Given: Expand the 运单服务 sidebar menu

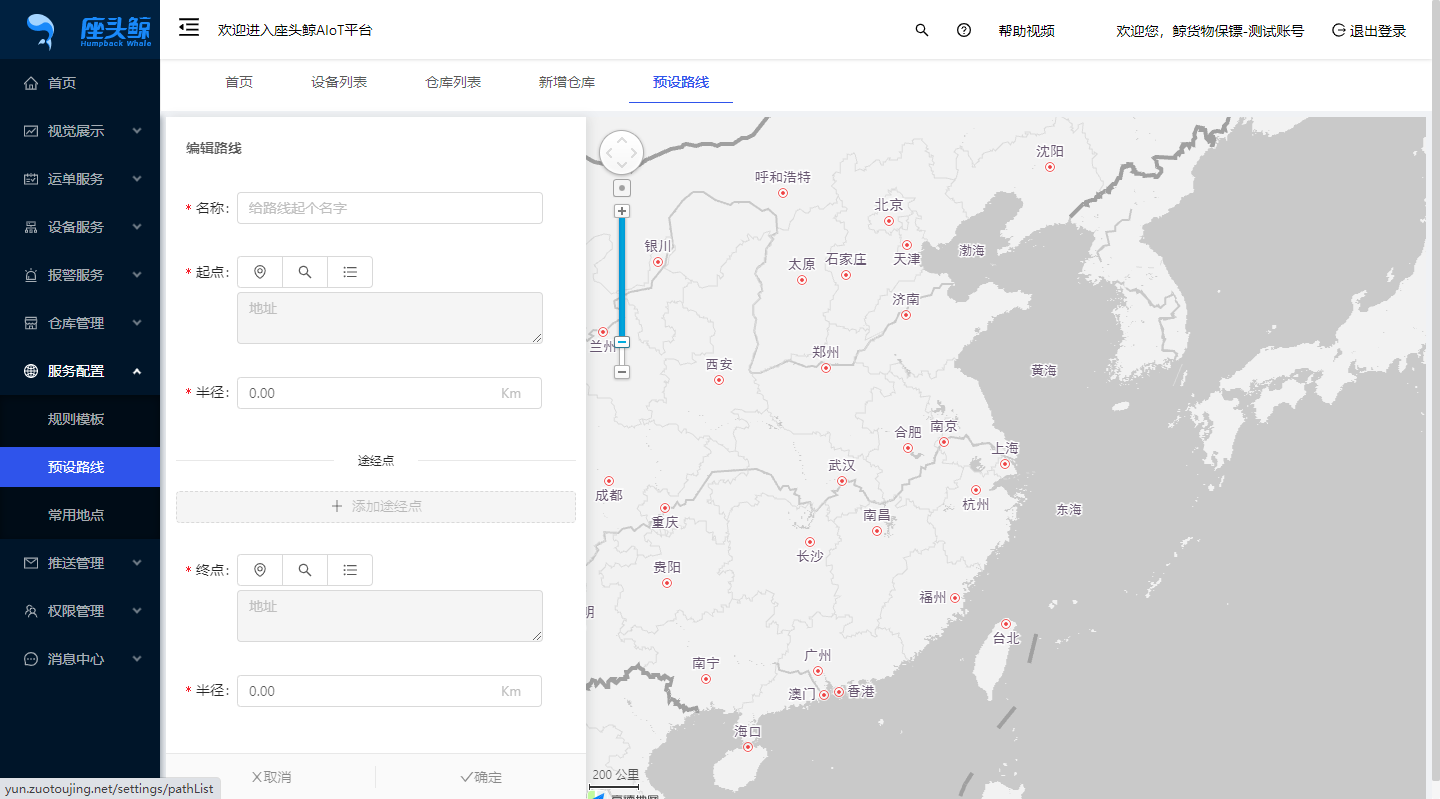Looking at the screenshot, I should [x=80, y=179].
